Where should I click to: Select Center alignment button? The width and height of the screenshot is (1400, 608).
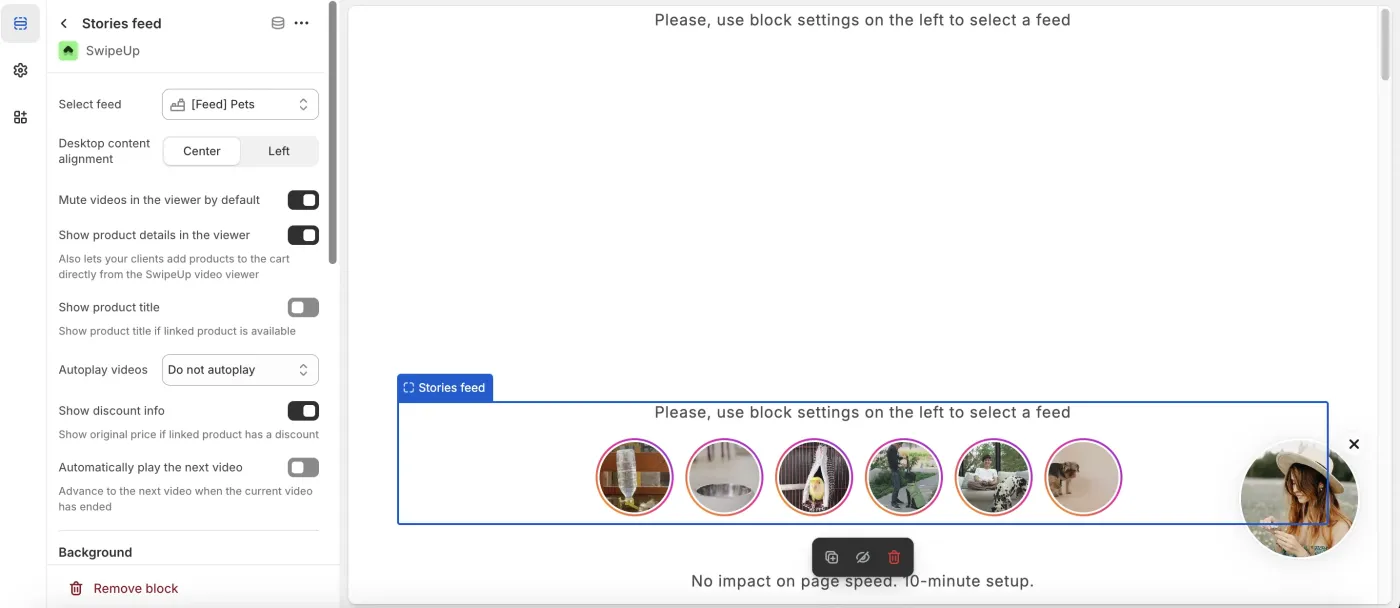(x=201, y=150)
